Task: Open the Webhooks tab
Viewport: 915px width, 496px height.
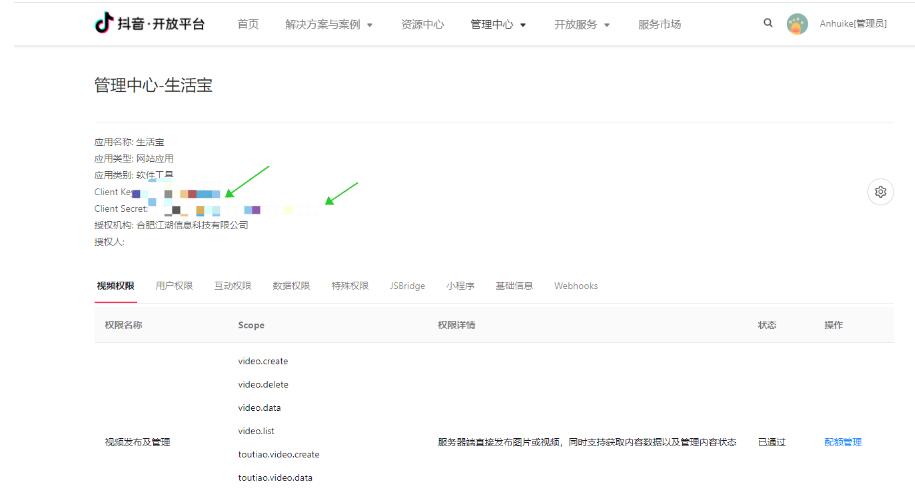Action: point(576,286)
